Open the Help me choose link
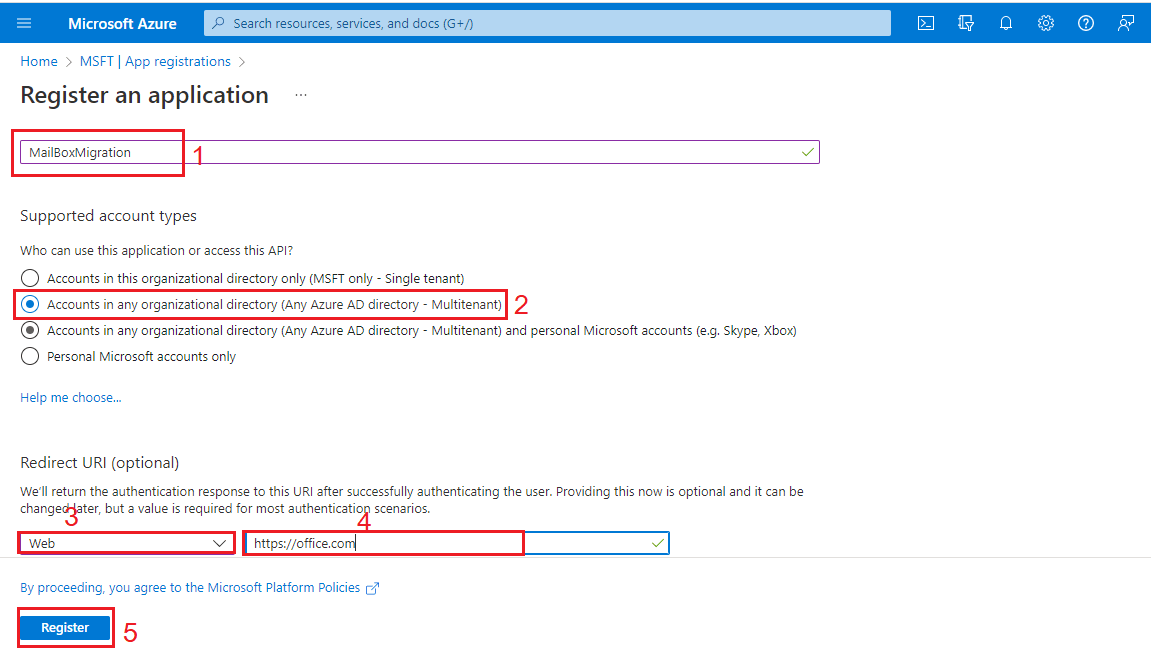The image size is (1151, 654). tap(70, 398)
